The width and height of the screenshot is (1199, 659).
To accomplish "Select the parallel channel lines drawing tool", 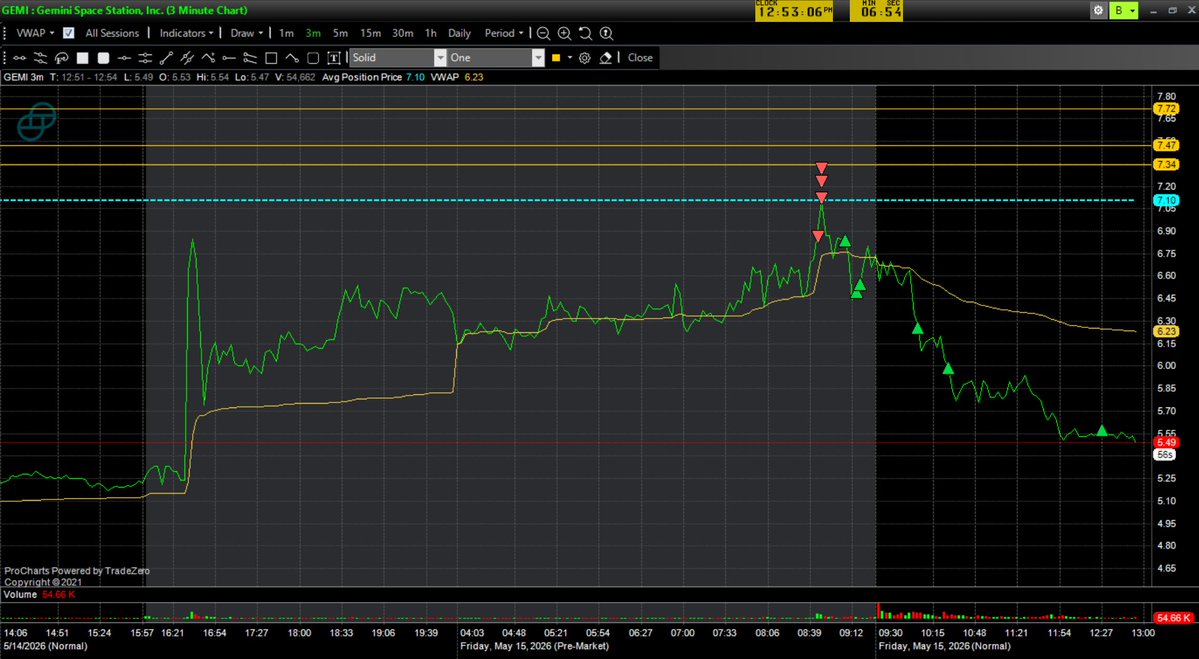I will click(x=41, y=57).
